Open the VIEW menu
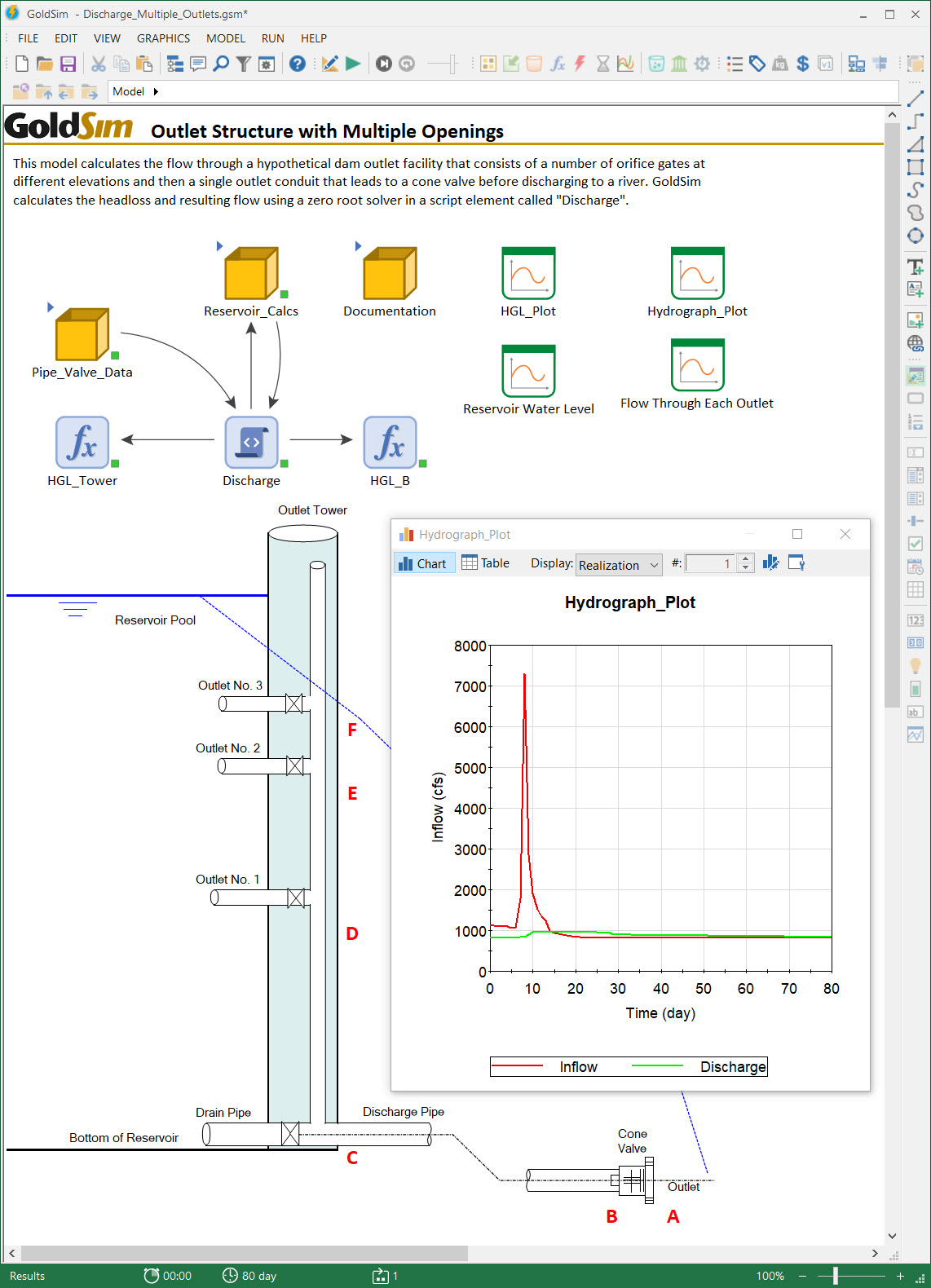931x1288 pixels. [107, 38]
